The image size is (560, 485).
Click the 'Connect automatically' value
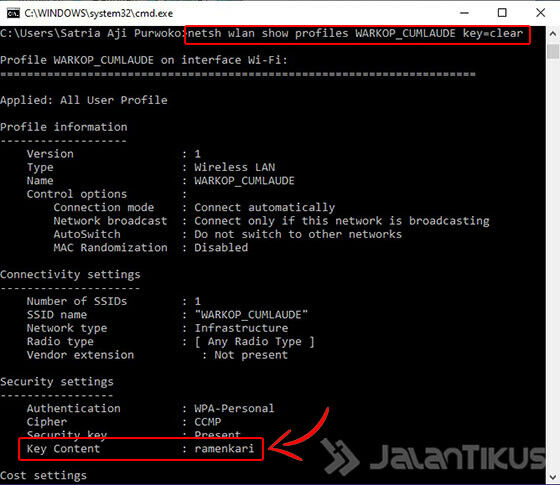(x=265, y=208)
